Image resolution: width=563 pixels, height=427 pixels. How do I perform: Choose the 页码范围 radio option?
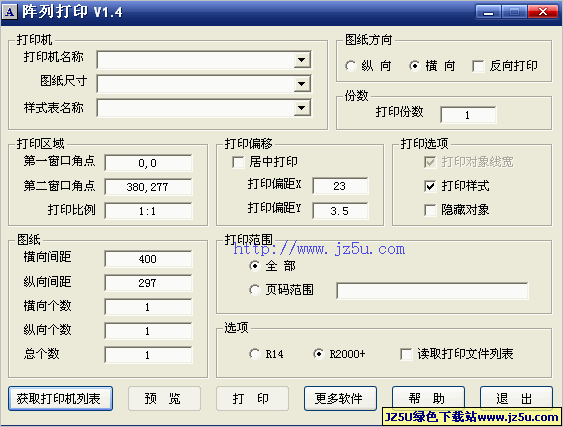pos(255,290)
